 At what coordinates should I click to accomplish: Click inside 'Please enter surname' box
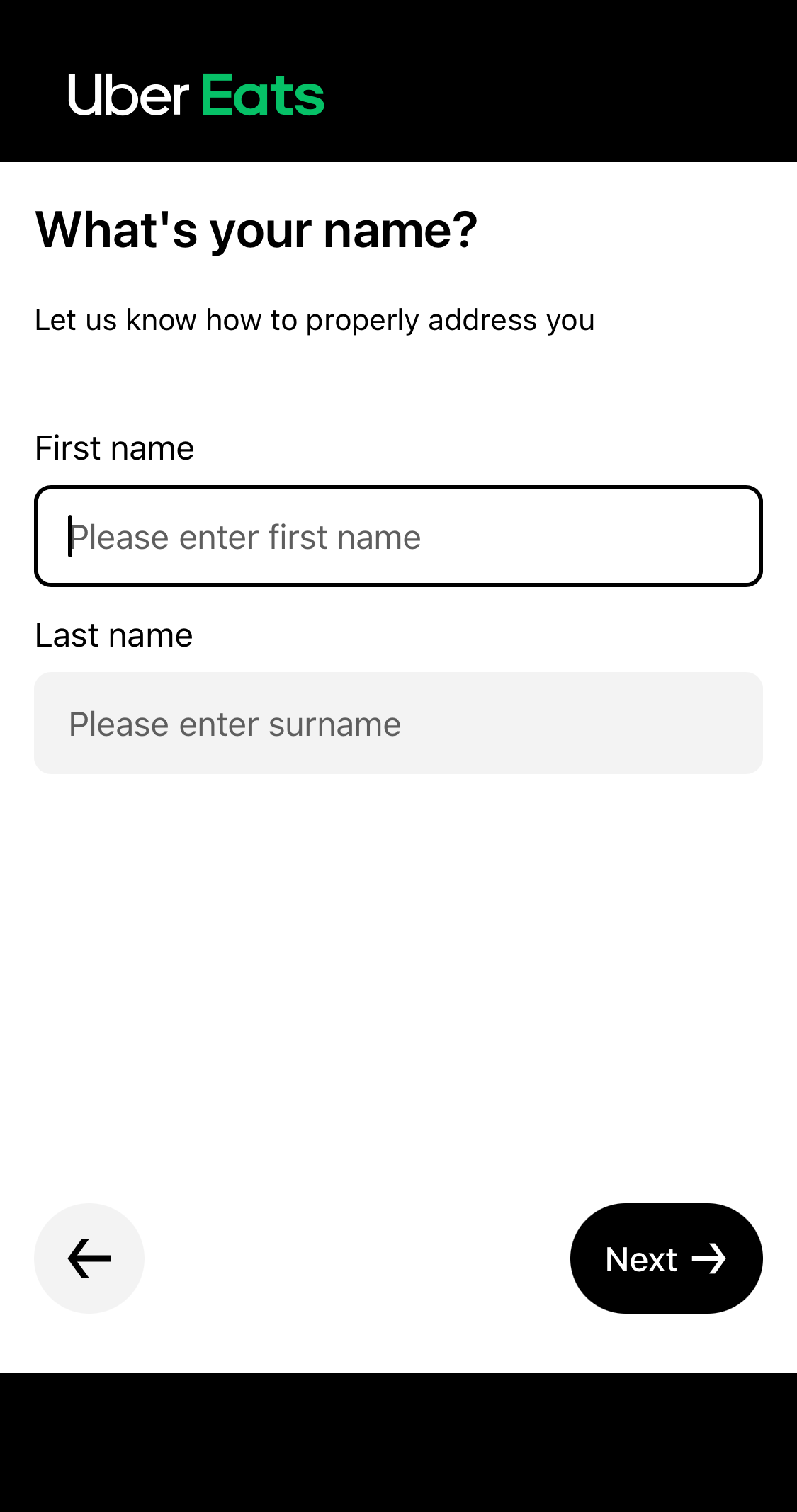[397, 722]
